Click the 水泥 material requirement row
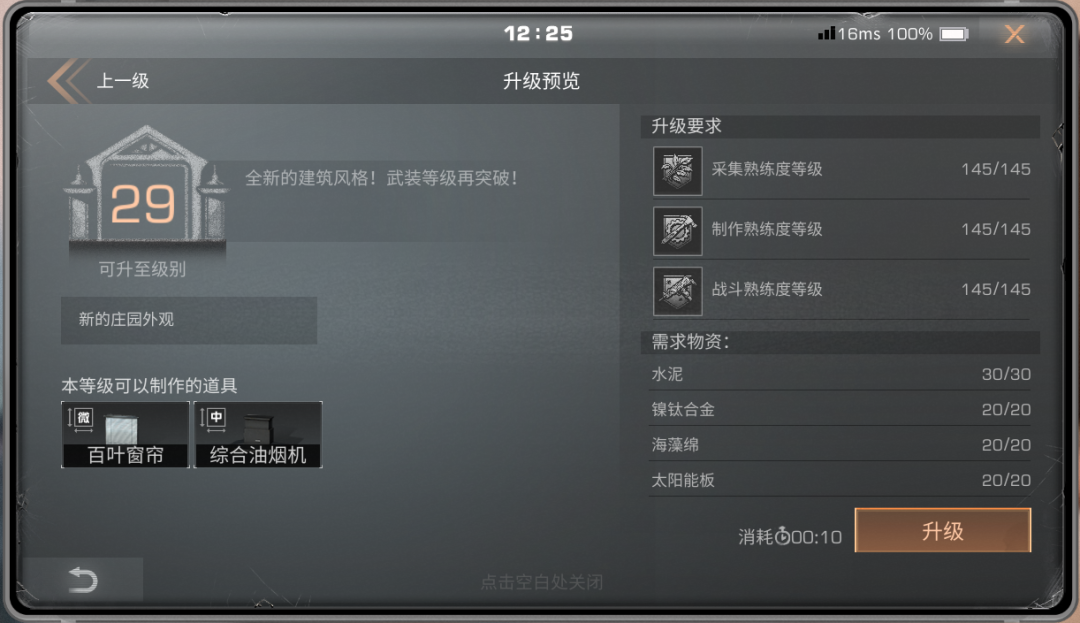The height and width of the screenshot is (623, 1080). [x=840, y=374]
